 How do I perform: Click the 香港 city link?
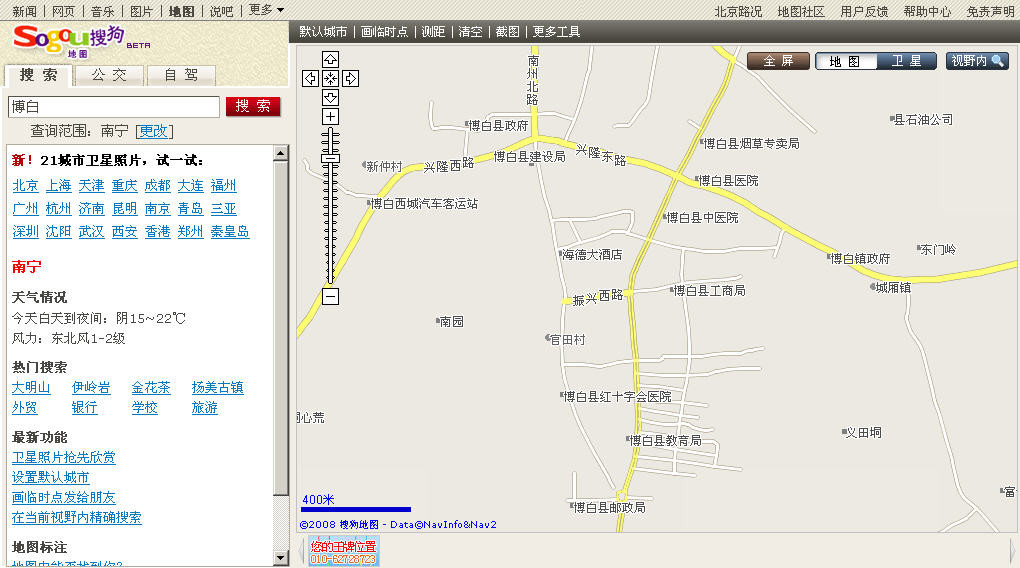pyautogui.click(x=157, y=232)
